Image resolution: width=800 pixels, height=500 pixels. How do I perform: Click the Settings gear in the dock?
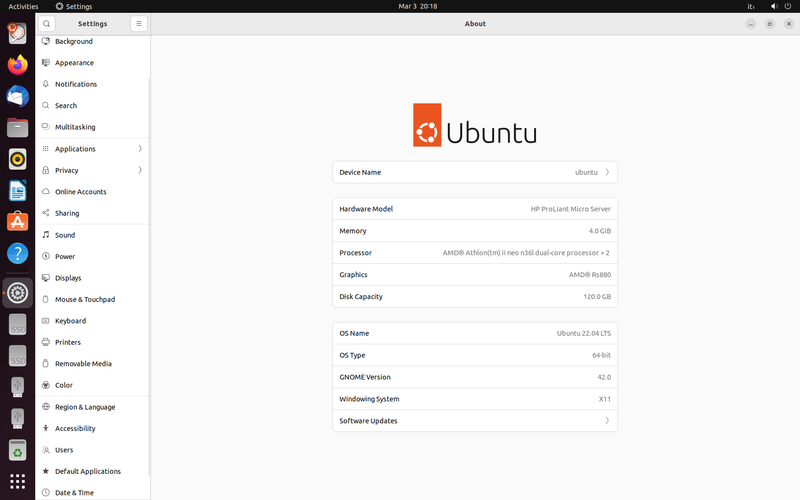[17, 293]
